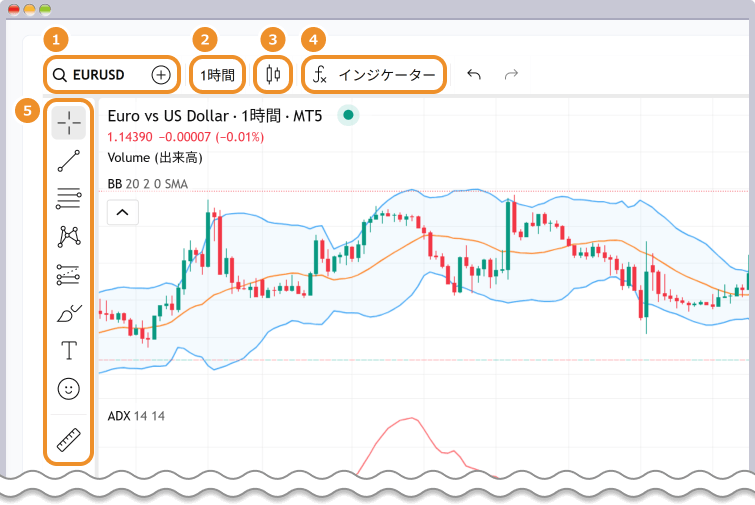This screenshot has height=505, width=755.
Task: Select the Fibonacci retracement tool
Action: [x=69, y=198]
